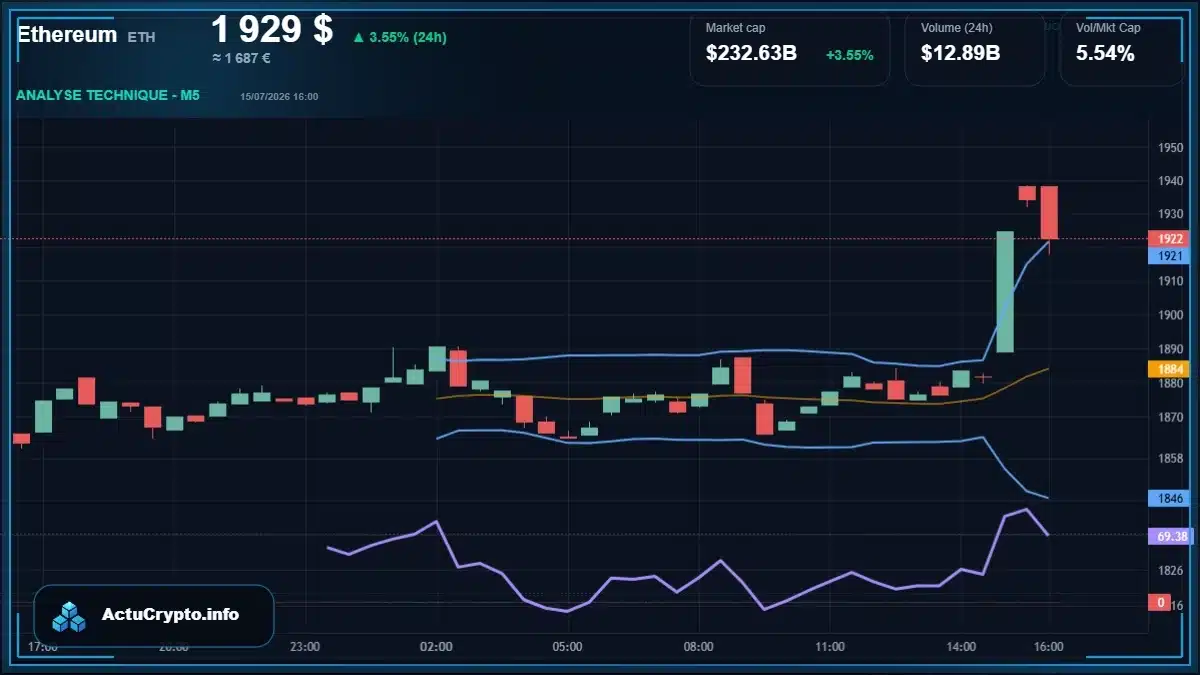Click the 1900 price axis label
The height and width of the screenshot is (675, 1200).
pyautogui.click(x=1171, y=316)
